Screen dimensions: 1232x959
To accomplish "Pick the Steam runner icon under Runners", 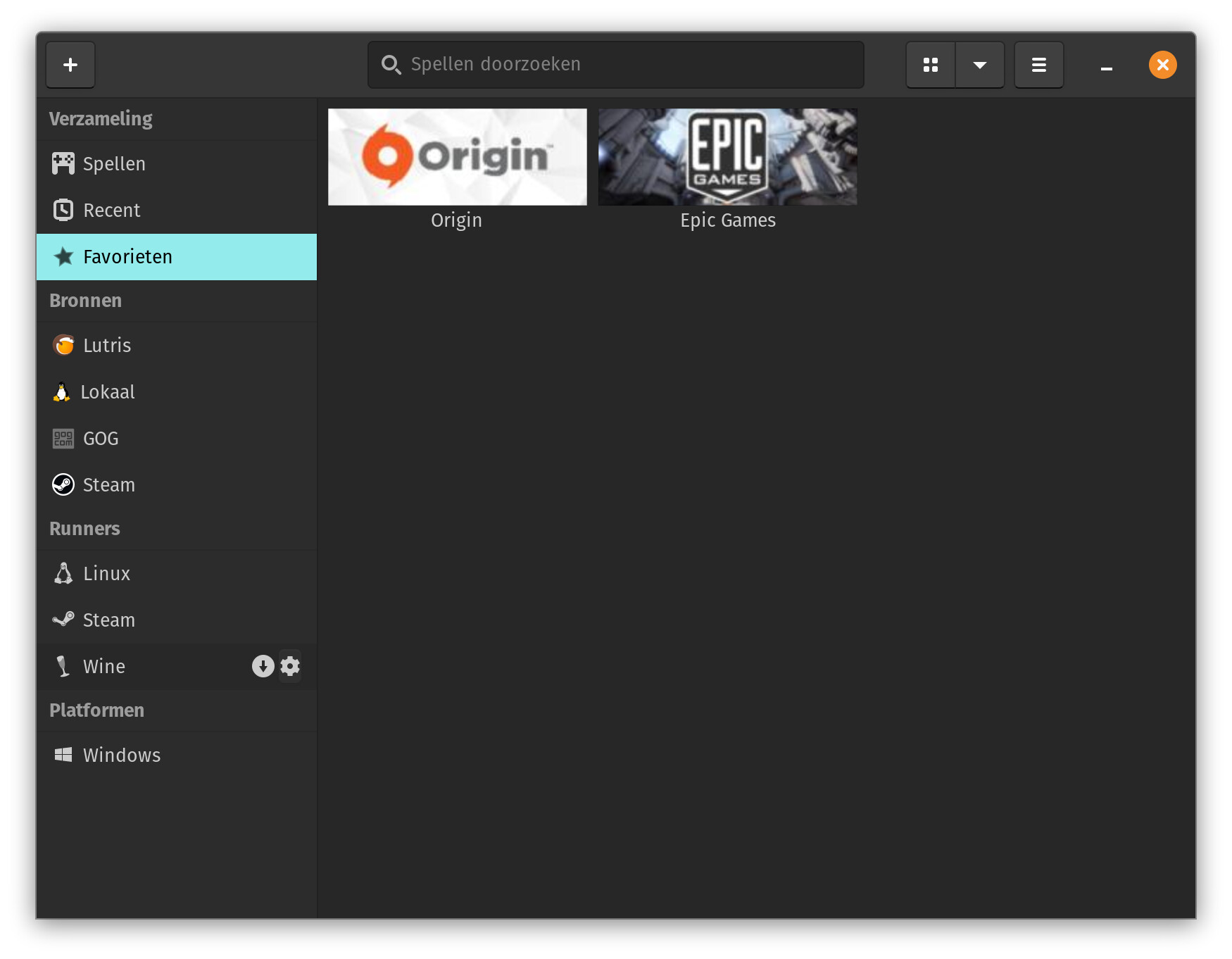I will point(63,620).
